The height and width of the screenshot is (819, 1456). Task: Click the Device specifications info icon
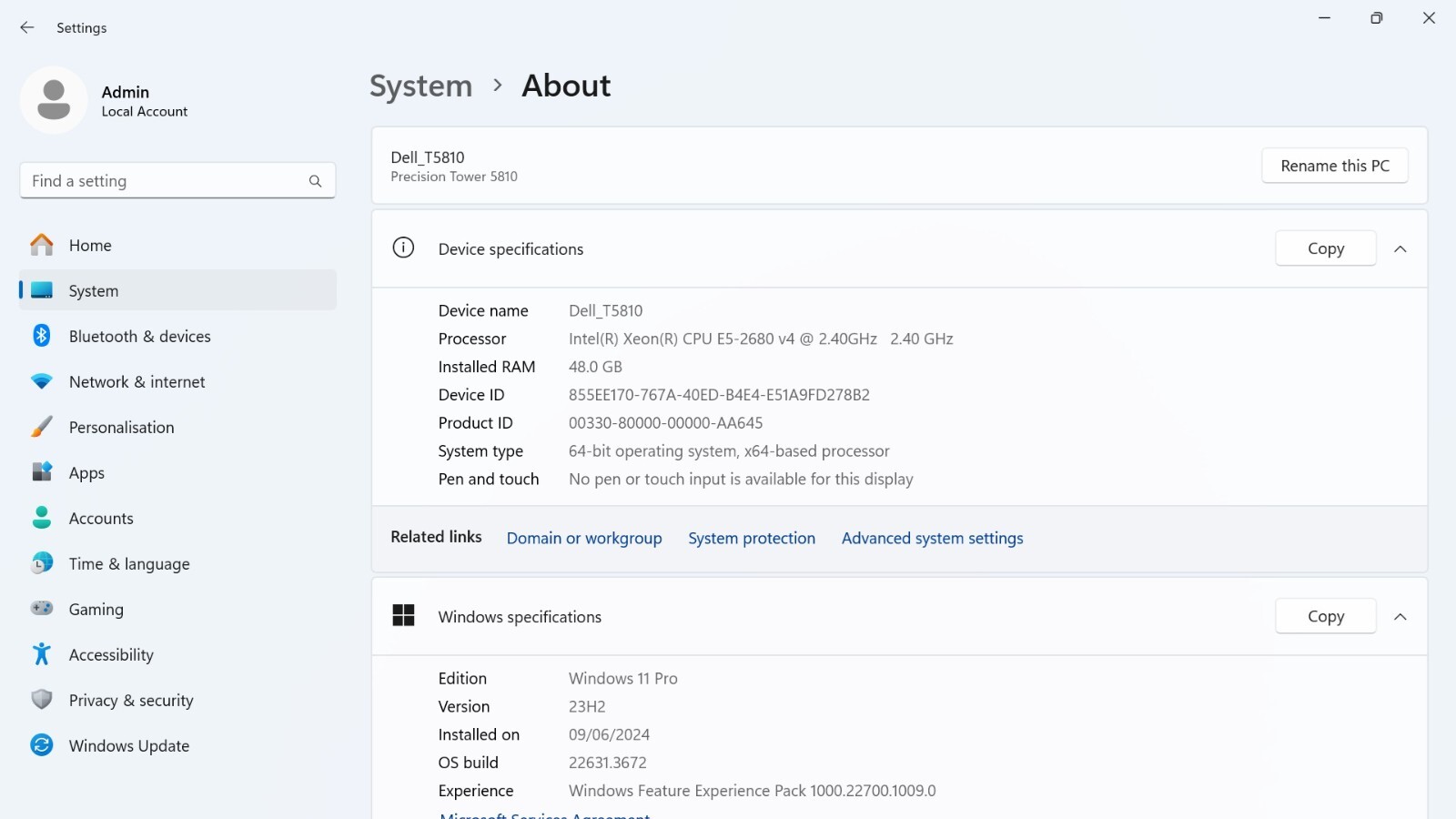[403, 248]
